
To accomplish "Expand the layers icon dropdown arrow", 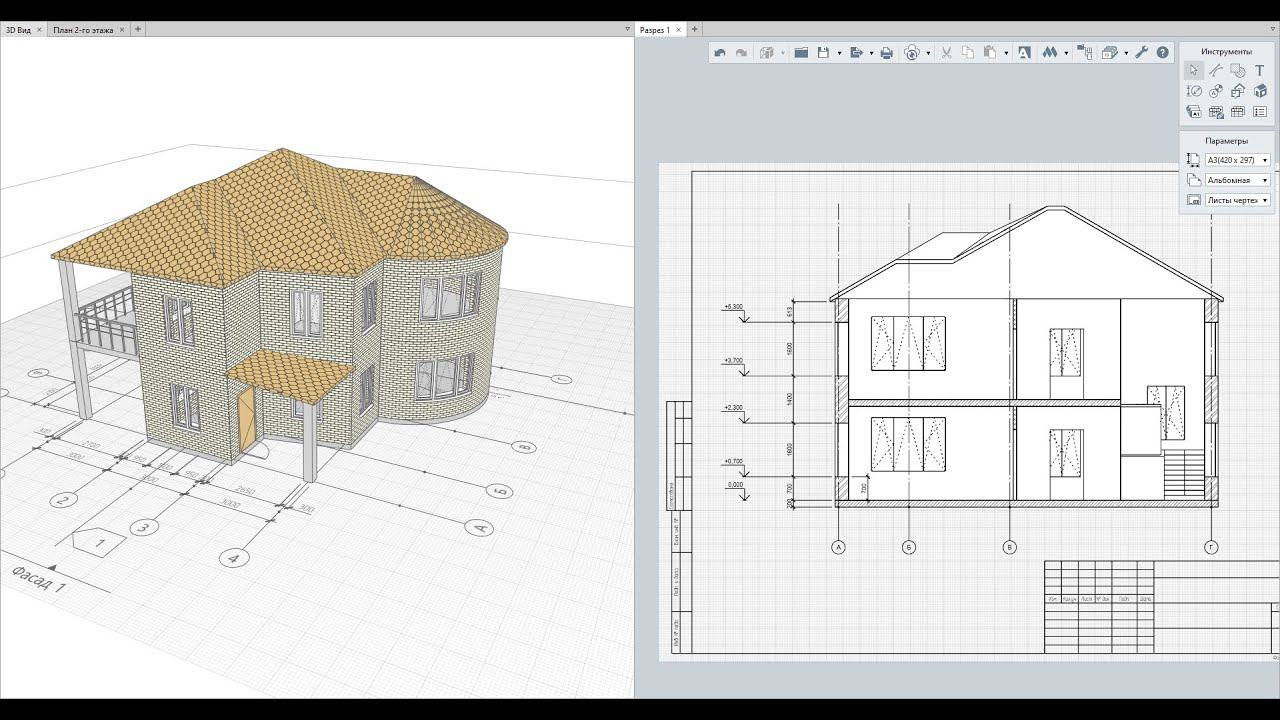I will click(1126, 53).
